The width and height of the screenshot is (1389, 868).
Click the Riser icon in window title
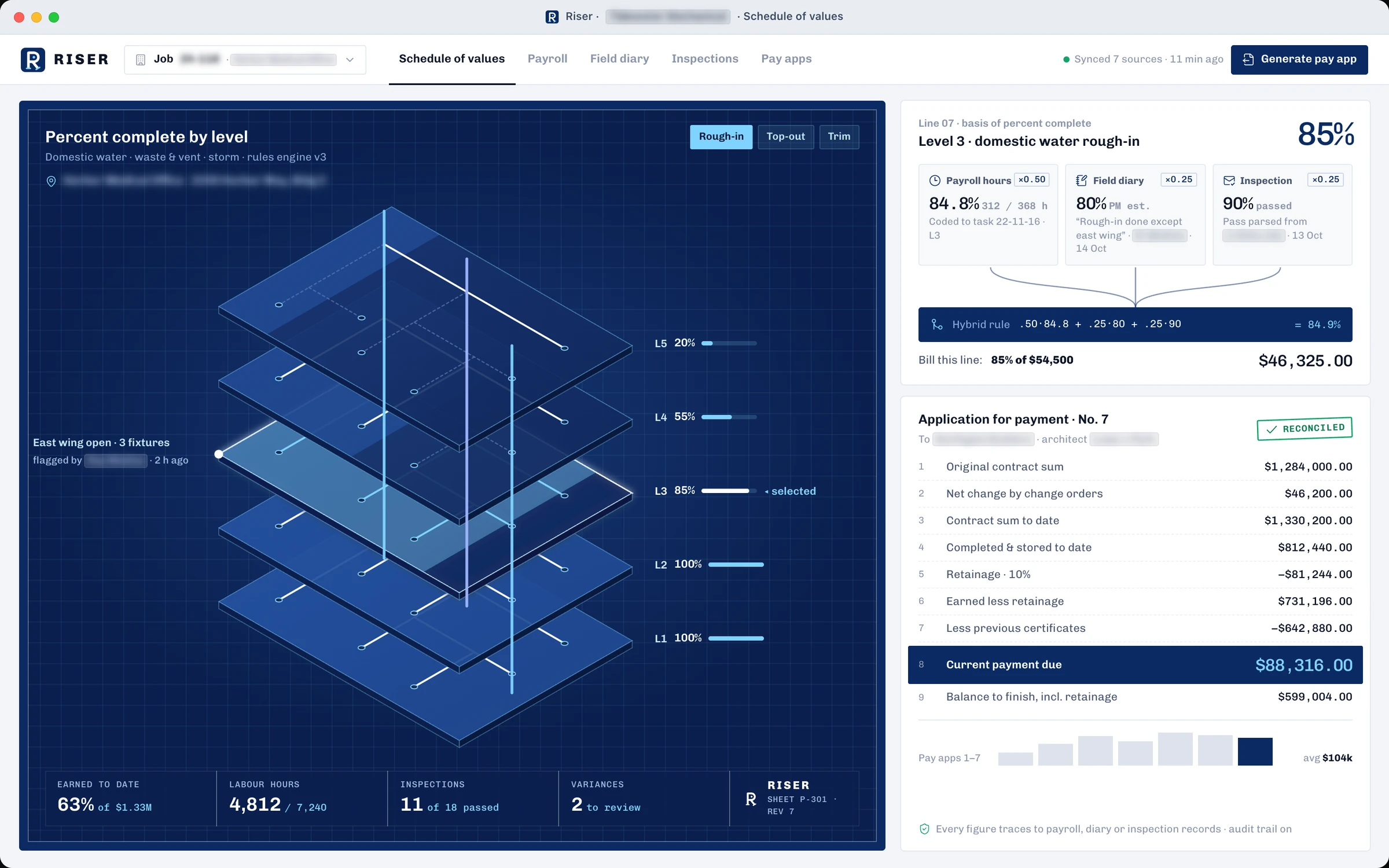(552, 17)
